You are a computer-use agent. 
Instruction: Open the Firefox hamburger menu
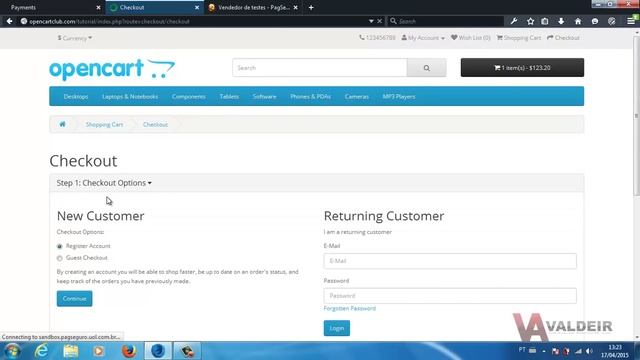tap(631, 21)
